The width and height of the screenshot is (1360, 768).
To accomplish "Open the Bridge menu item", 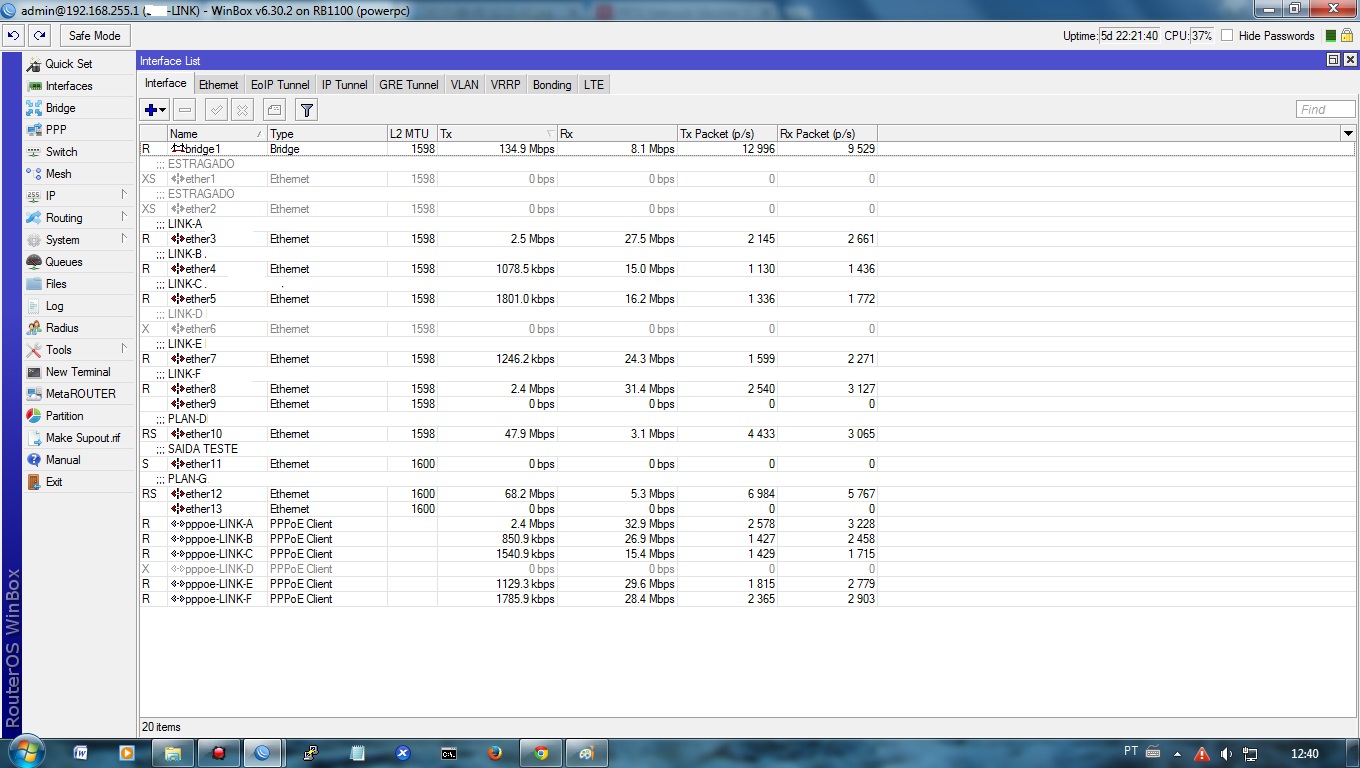I will pos(78,108).
